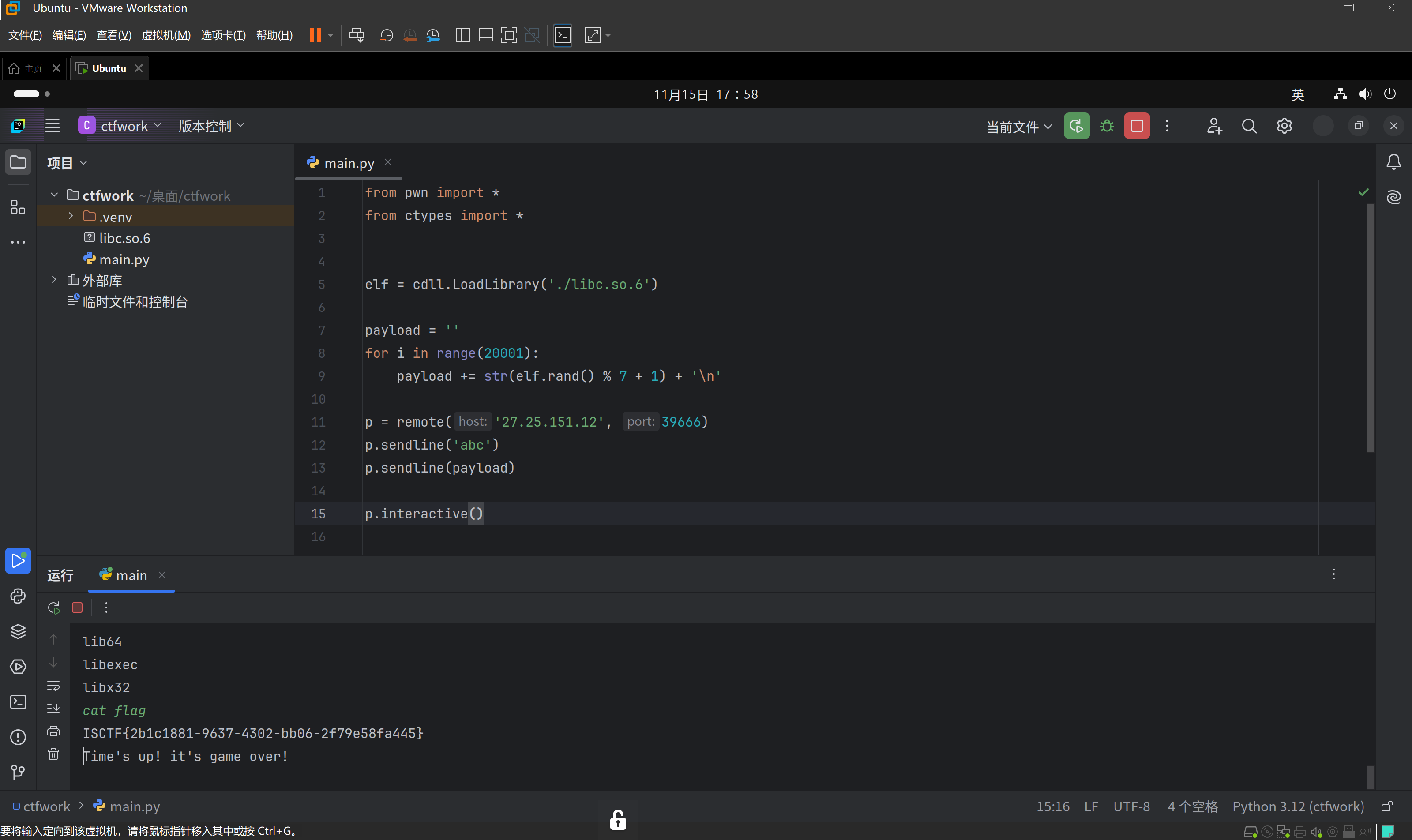Image resolution: width=1412 pixels, height=840 pixels.
Task: Open the Python Console tool window
Action: [18, 596]
